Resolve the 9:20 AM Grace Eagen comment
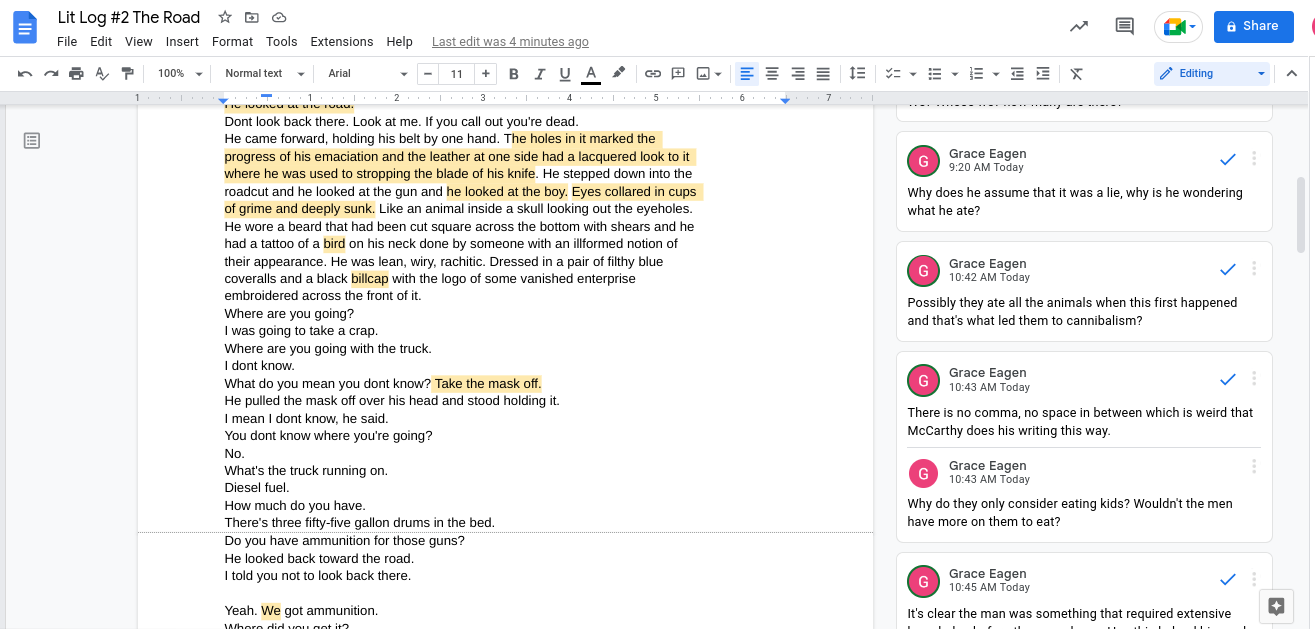 click(1228, 160)
